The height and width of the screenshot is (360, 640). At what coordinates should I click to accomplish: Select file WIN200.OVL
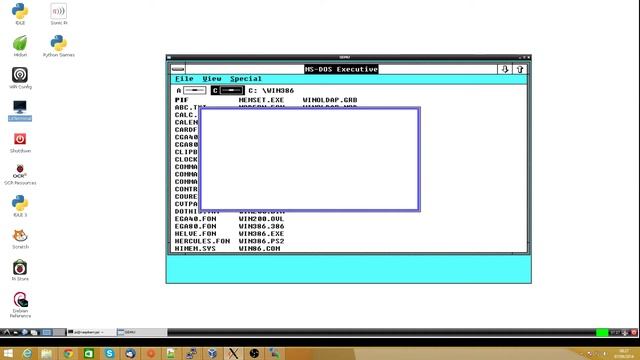coord(261,219)
